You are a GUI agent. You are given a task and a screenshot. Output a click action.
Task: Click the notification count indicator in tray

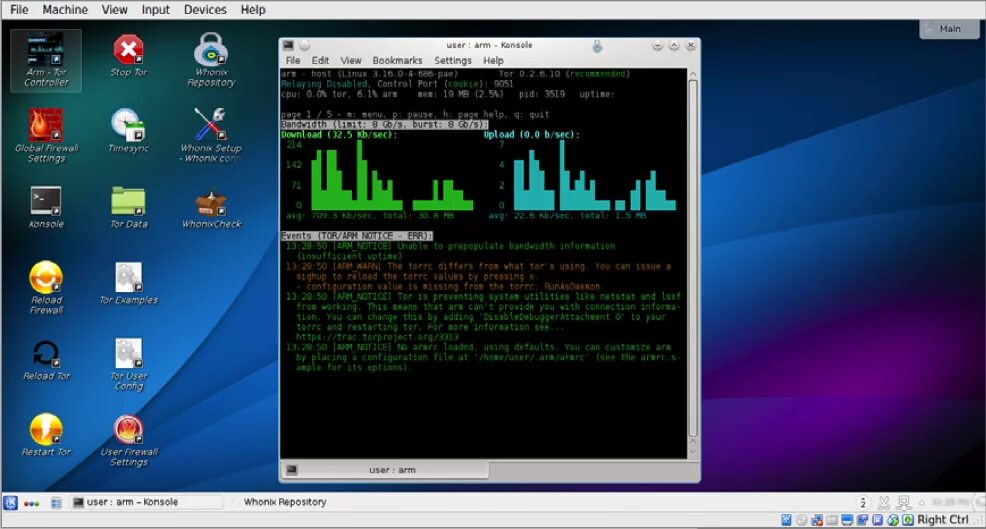pos(863,503)
